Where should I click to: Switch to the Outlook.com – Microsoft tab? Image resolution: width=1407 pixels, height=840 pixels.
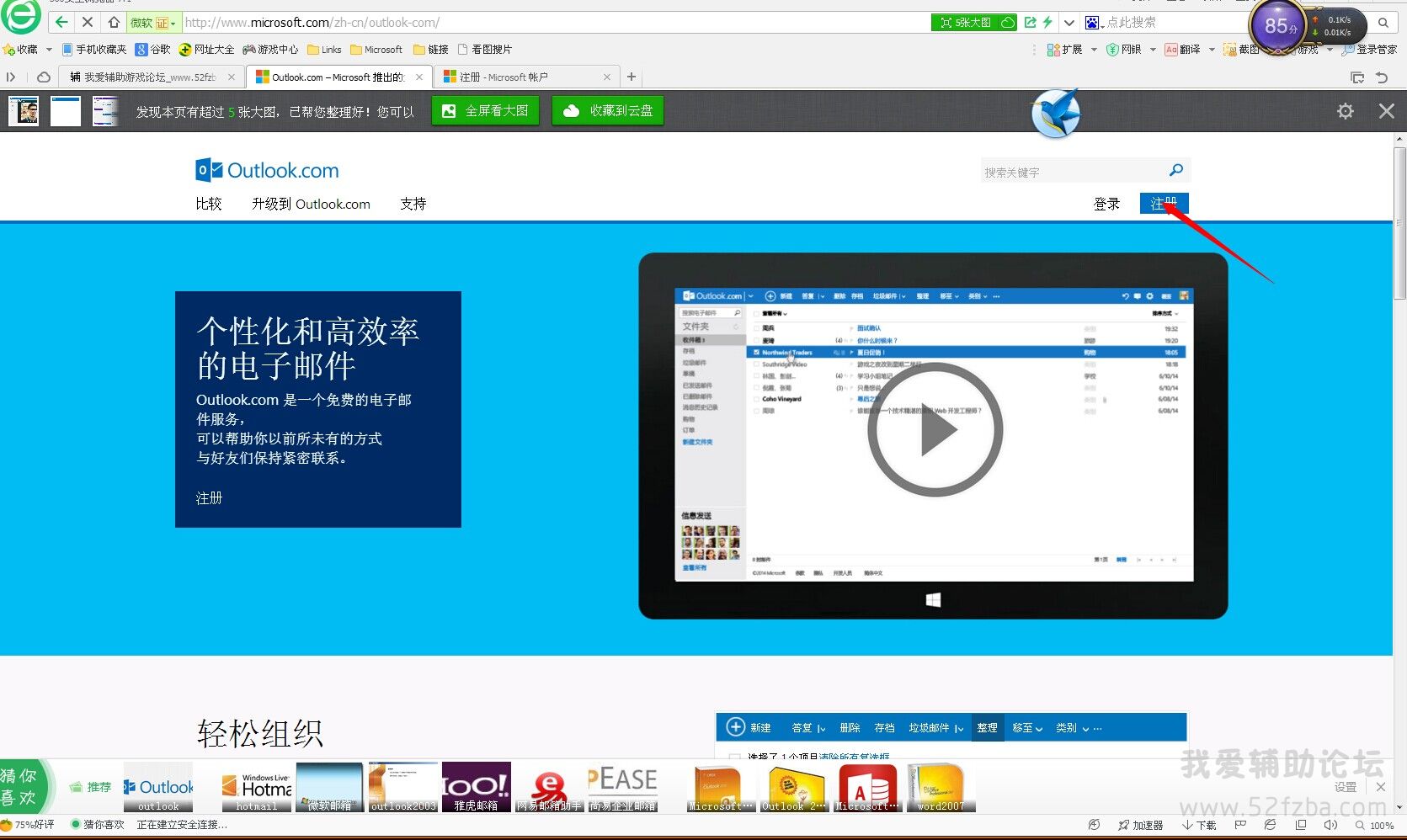339,77
